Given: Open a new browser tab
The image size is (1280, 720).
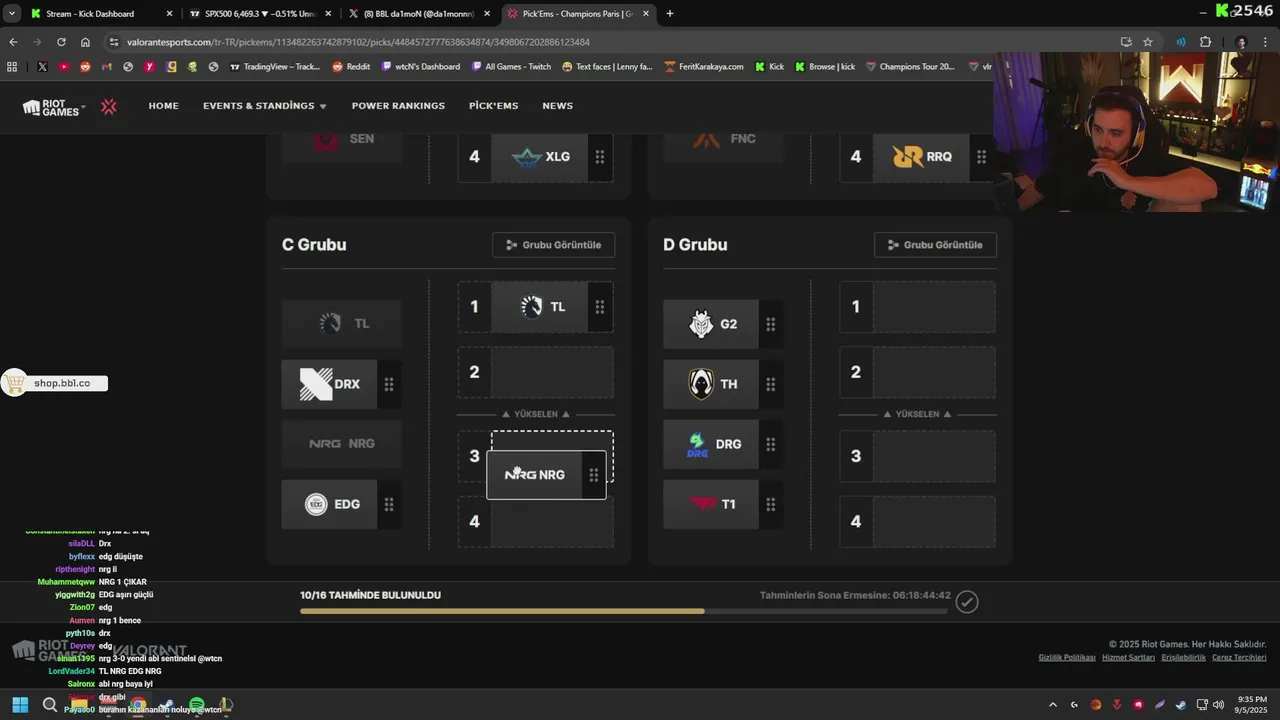Looking at the screenshot, I should (669, 14).
